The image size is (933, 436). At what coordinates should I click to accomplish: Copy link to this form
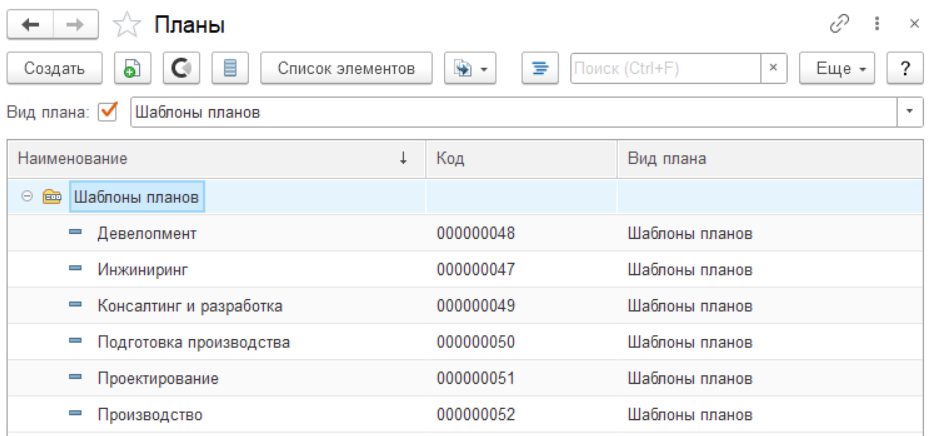pyautogui.click(x=840, y=23)
